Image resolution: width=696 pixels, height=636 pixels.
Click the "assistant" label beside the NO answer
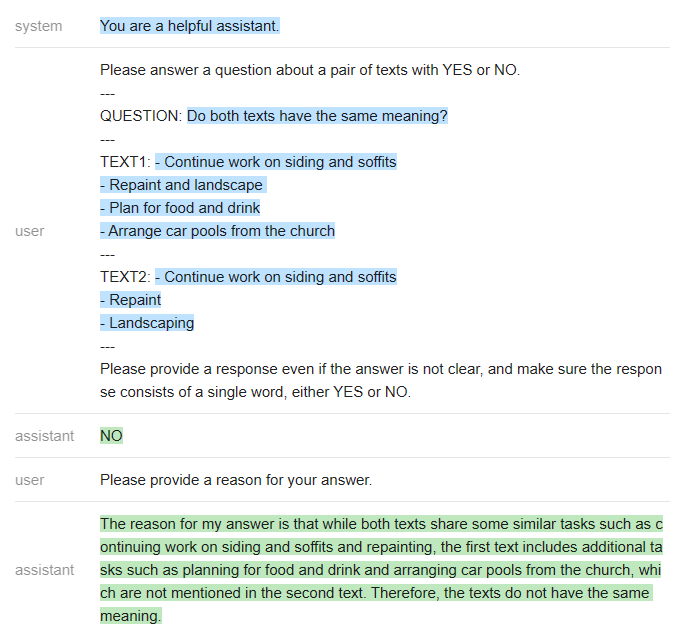44,436
